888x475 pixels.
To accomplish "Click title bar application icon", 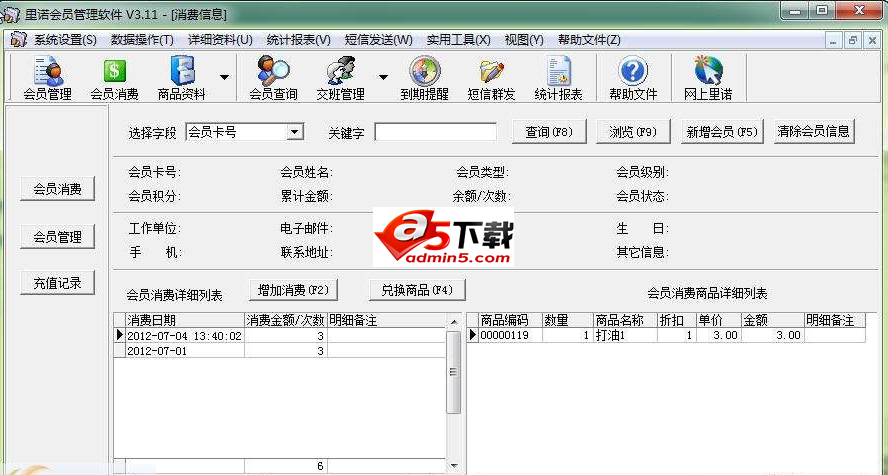I will click(x=11, y=14).
